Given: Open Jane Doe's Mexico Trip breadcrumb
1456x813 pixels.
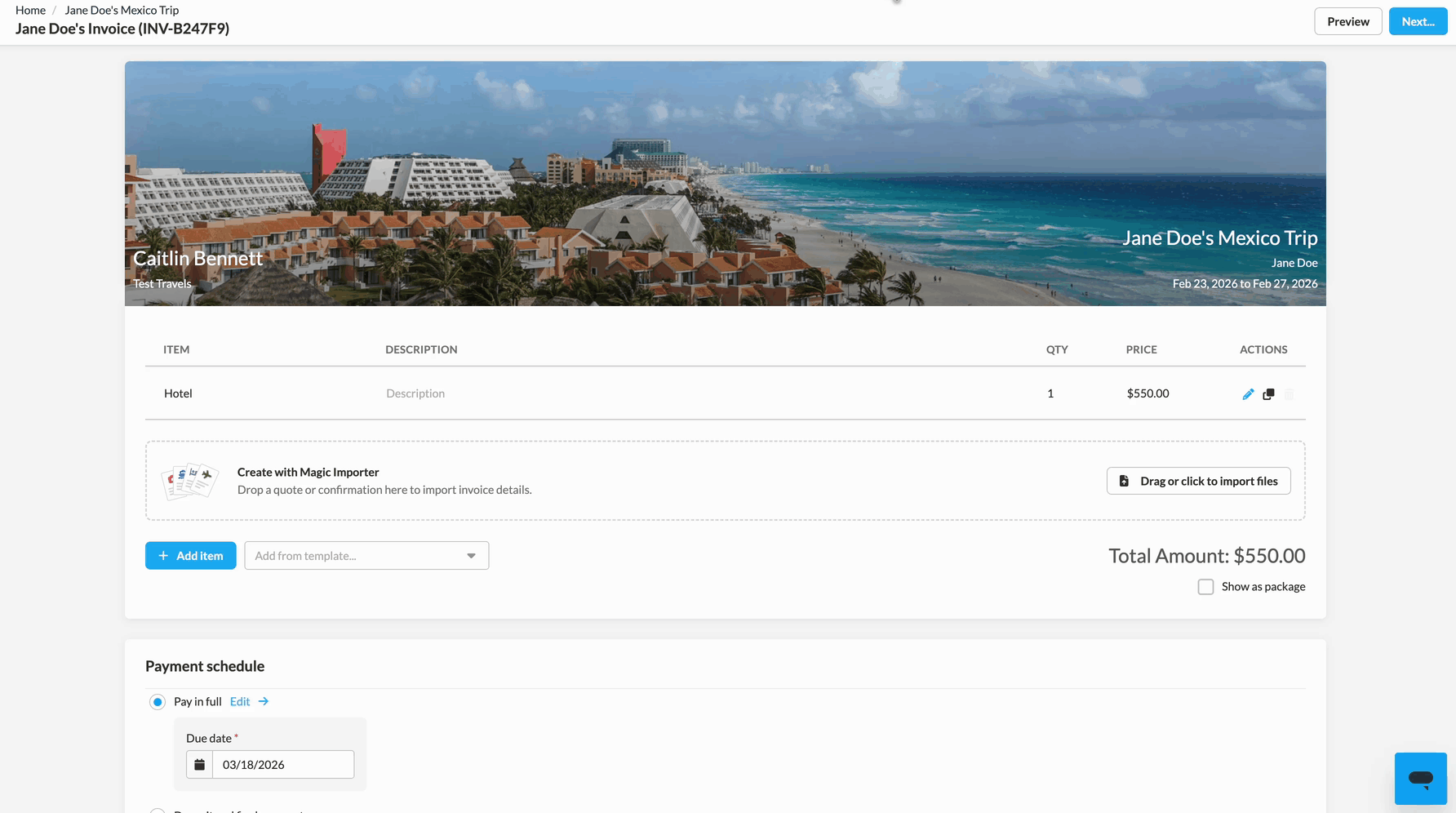Looking at the screenshot, I should (122, 10).
